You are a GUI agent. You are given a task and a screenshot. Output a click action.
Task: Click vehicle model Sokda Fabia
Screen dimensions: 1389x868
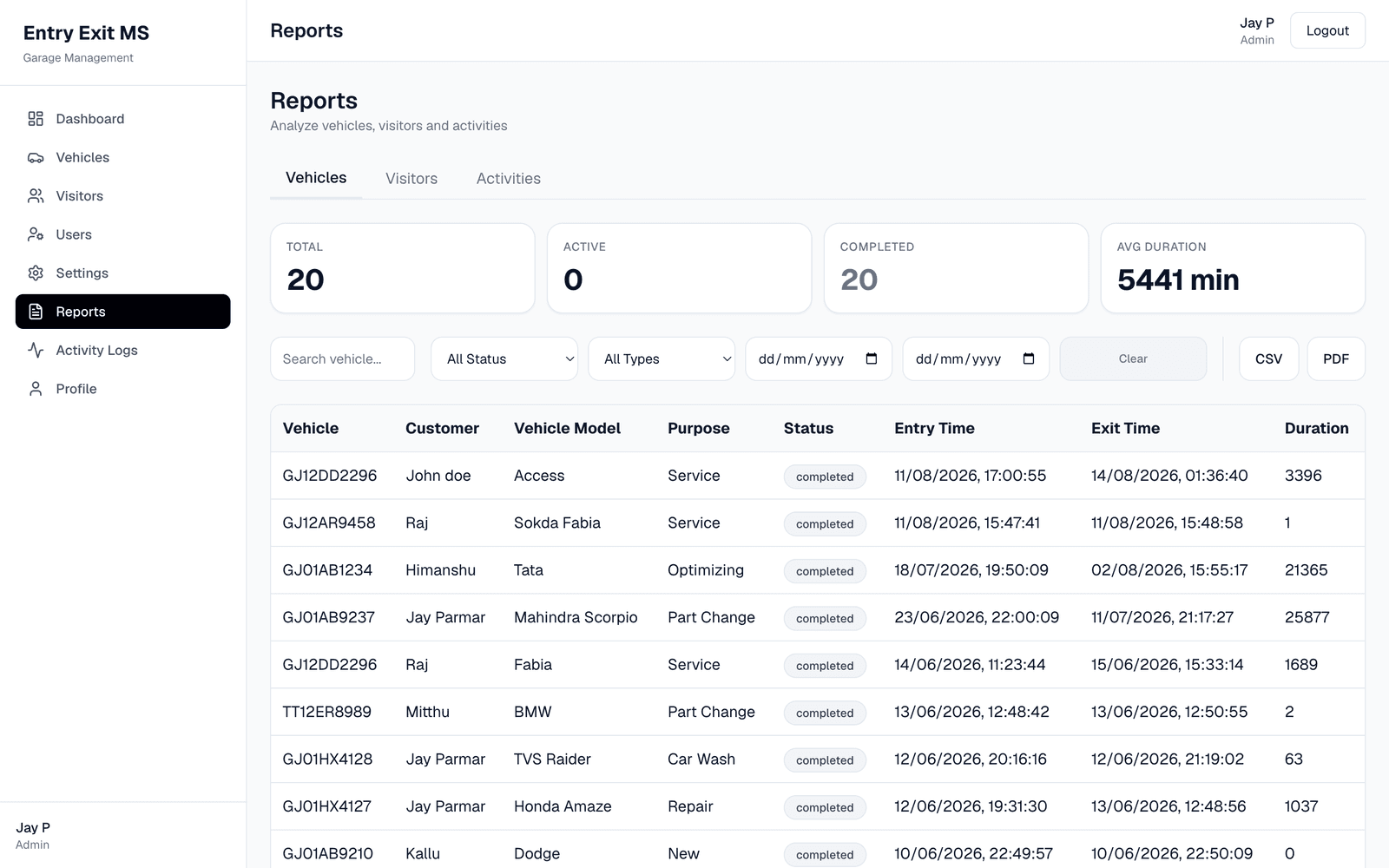click(x=557, y=523)
